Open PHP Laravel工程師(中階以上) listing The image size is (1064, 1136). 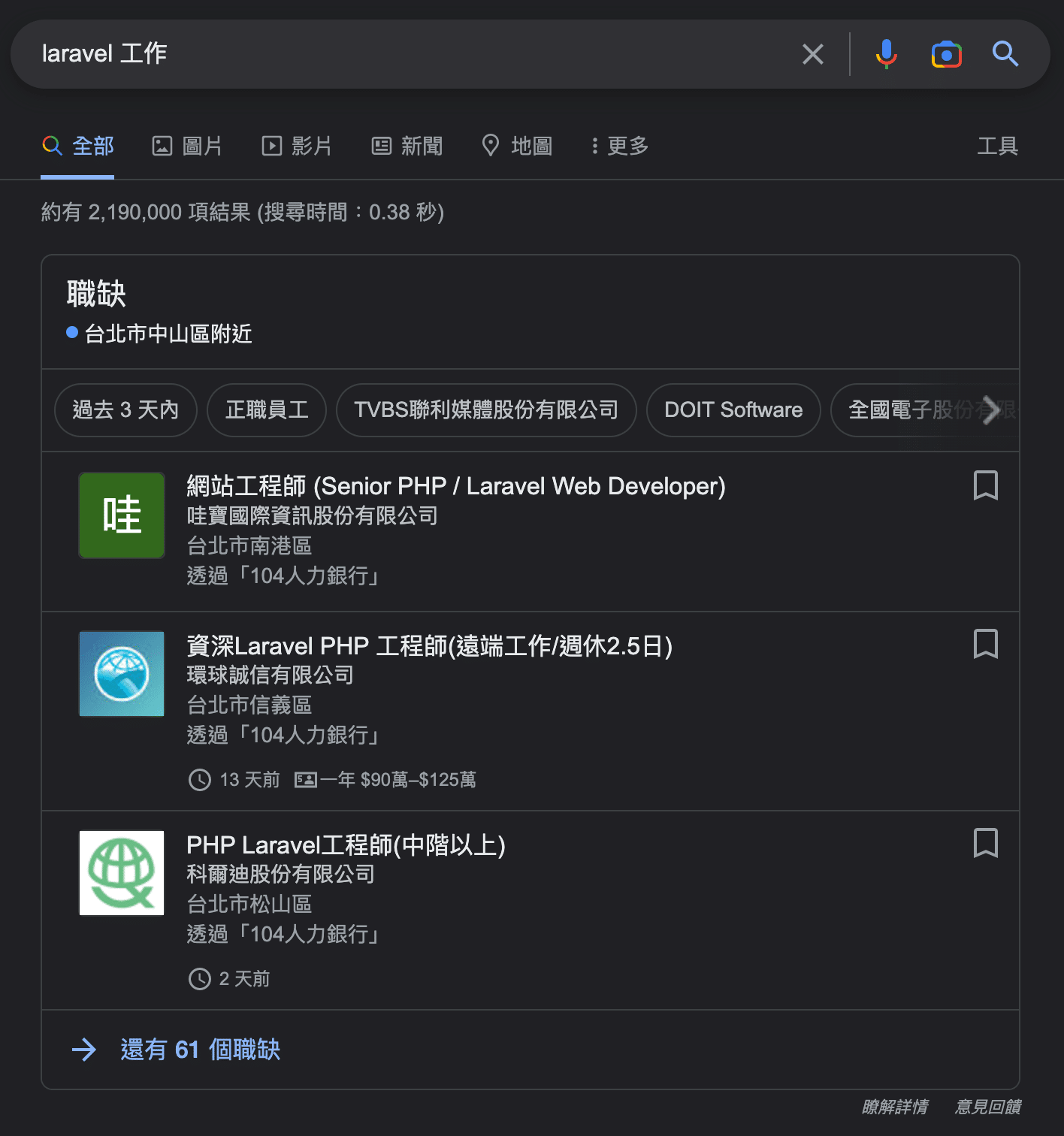click(346, 845)
